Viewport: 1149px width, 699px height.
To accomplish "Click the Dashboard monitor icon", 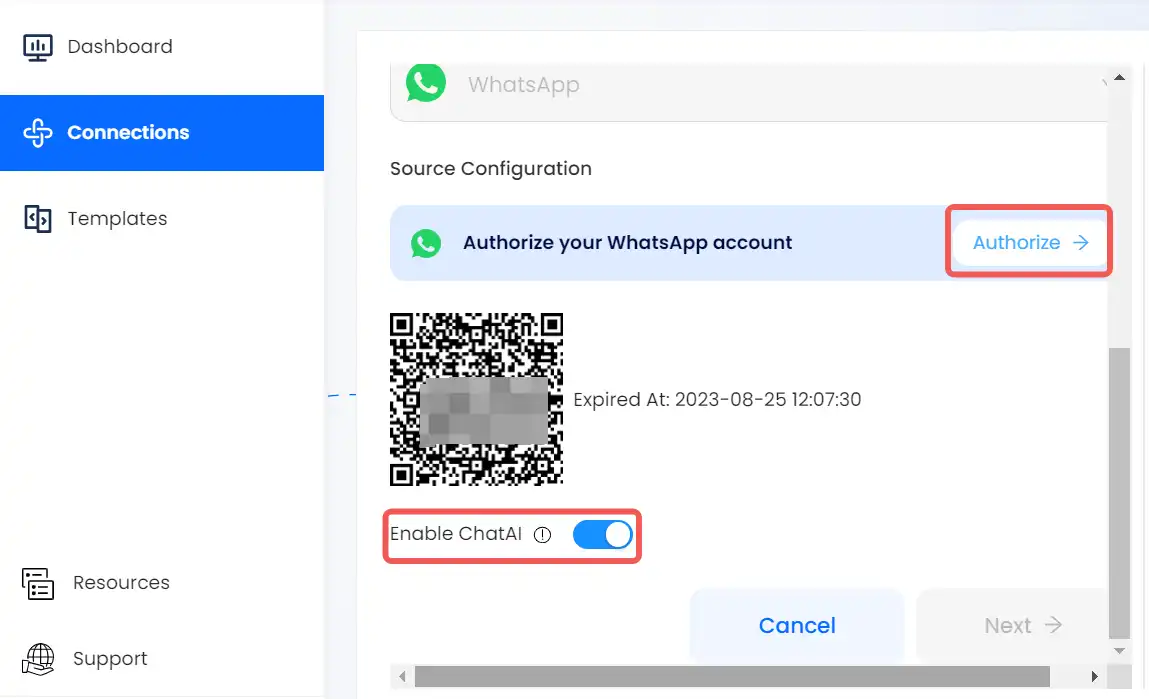I will pyautogui.click(x=37, y=48).
